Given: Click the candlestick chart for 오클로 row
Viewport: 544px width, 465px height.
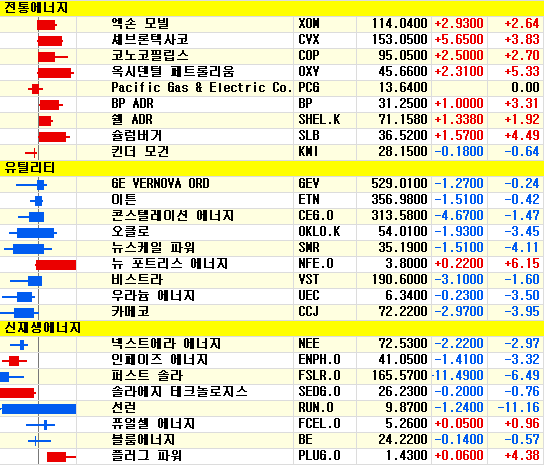Looking at the screenshot, I should (33, 233).
